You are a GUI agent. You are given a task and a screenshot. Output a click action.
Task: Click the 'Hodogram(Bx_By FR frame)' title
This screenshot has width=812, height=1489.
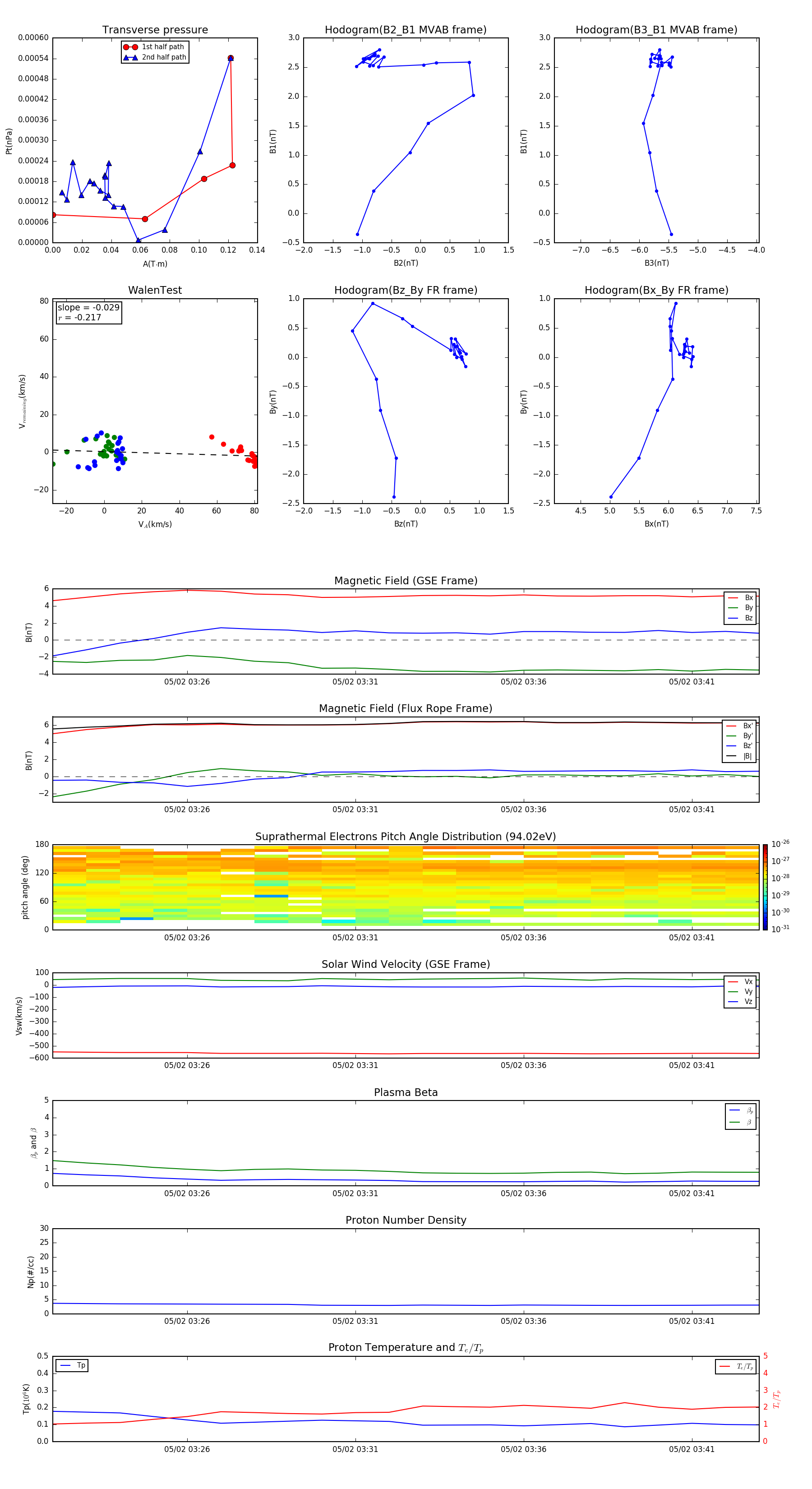tap(656, 290)
